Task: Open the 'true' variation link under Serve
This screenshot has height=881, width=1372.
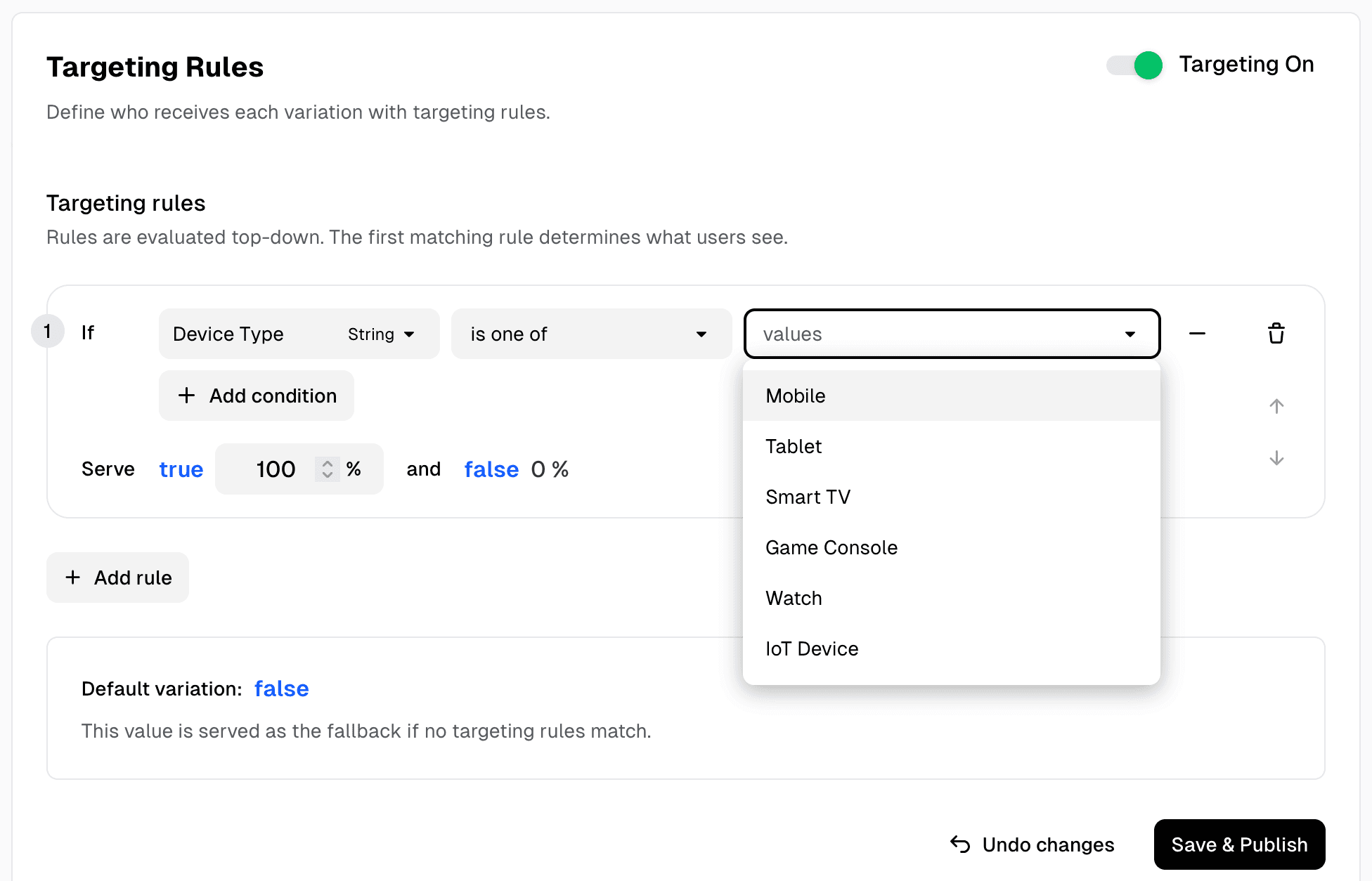Action: (181, 469)
